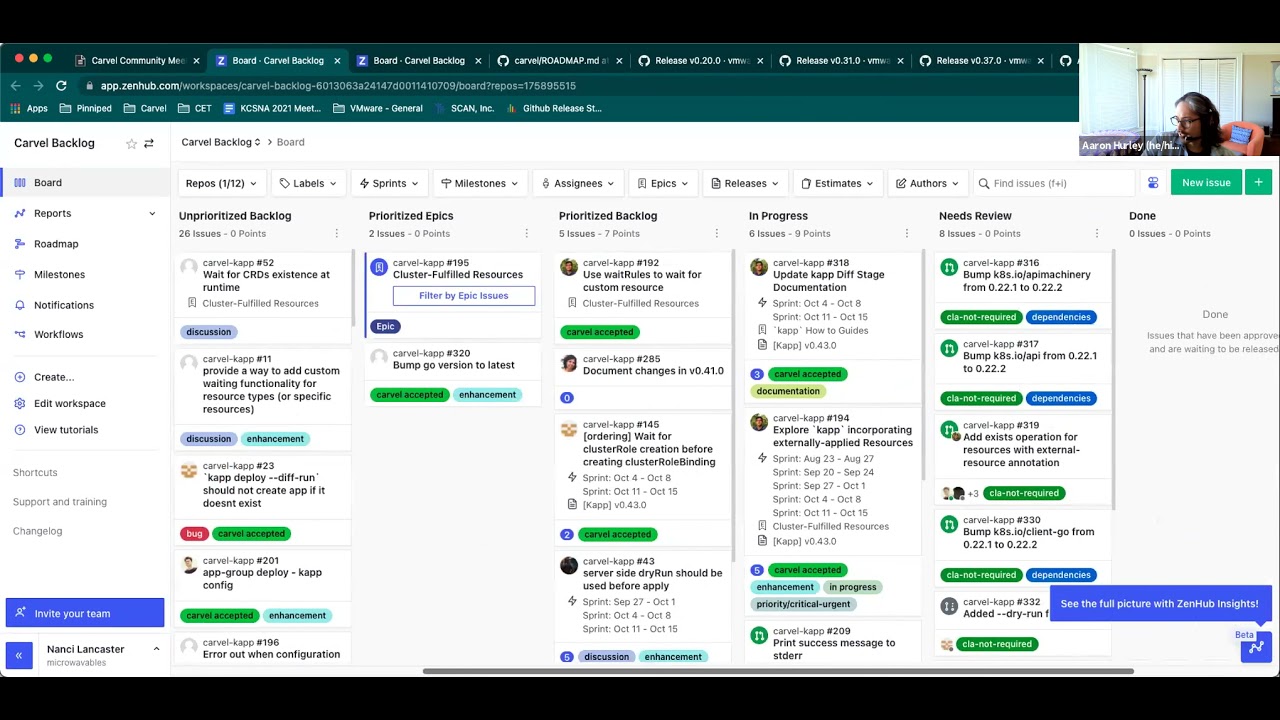This screenshot has height=720, width=1280.
Task: Open the Authors filter dropdown
Action: (928, 183)
